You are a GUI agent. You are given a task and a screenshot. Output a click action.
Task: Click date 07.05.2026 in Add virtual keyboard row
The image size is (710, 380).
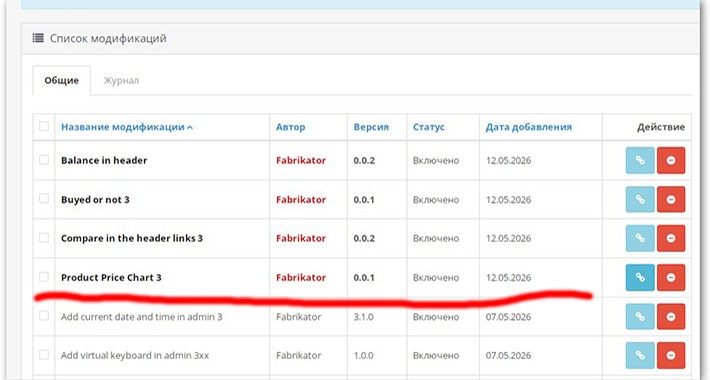click(x=509, y=356)
